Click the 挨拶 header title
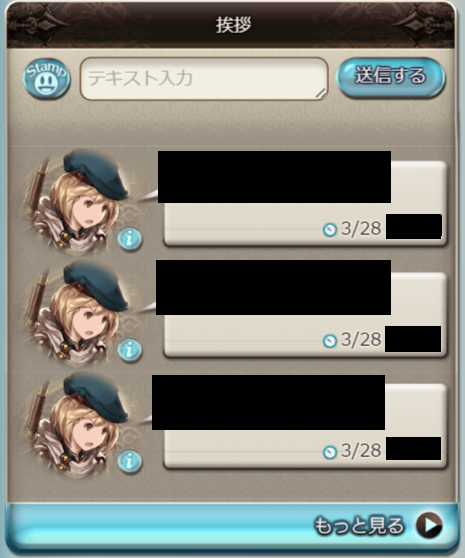The width and height of the screenshot is (465, 558). [233, 25]
